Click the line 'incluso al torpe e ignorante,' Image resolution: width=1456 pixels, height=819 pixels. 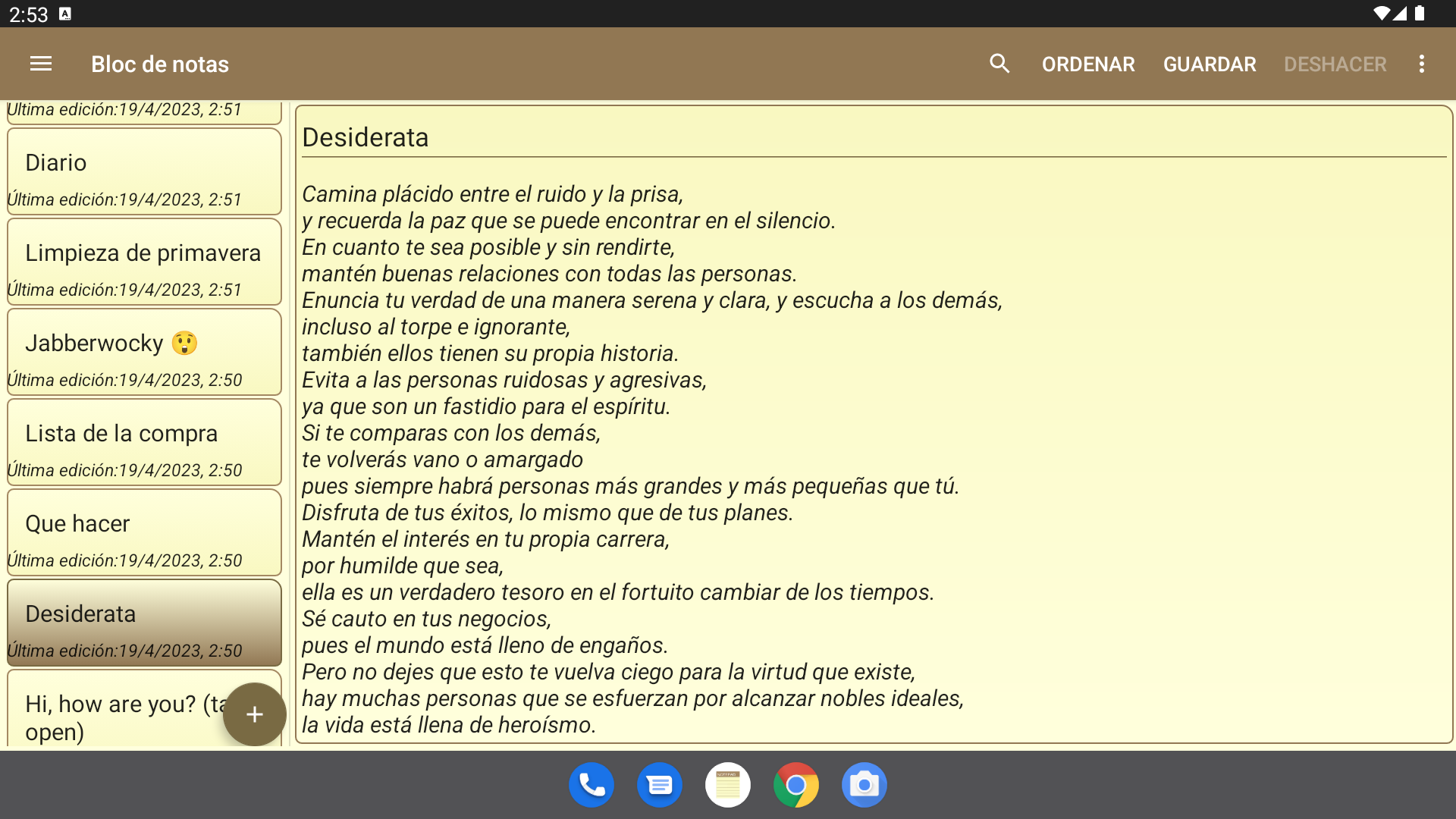tap(436, 327)
